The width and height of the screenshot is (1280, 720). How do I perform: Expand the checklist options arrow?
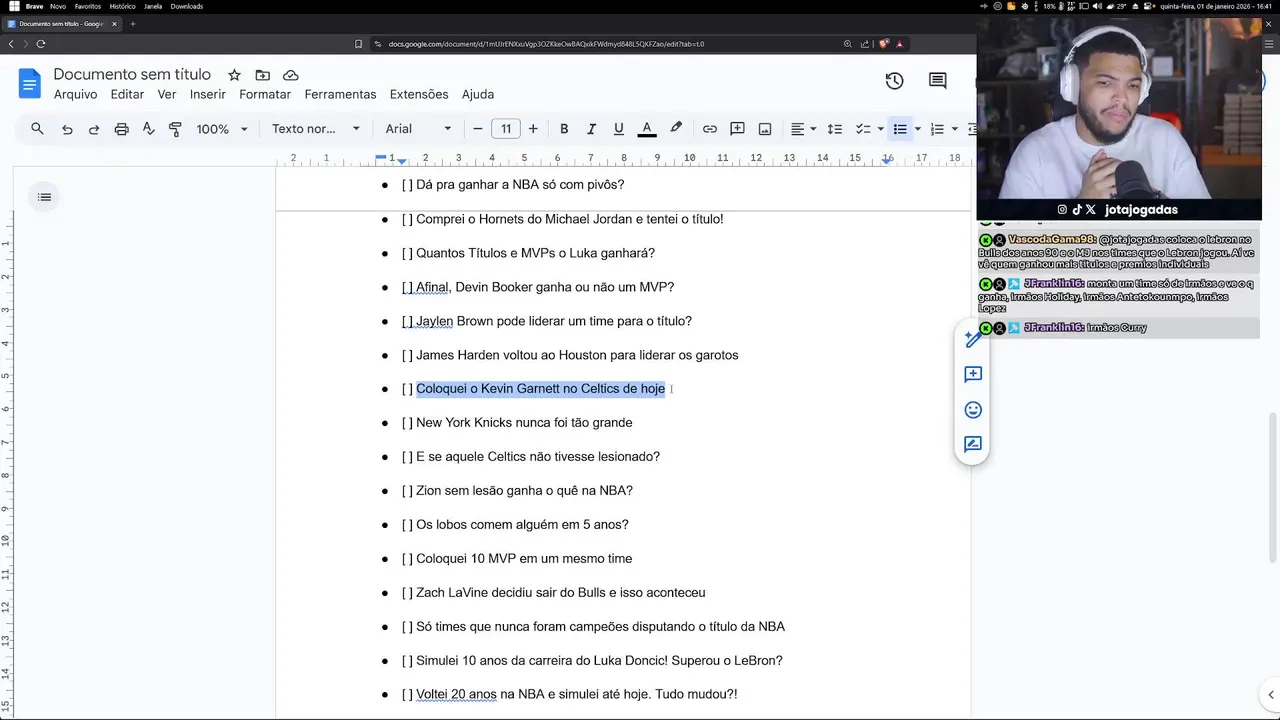[x=880, y=129]
